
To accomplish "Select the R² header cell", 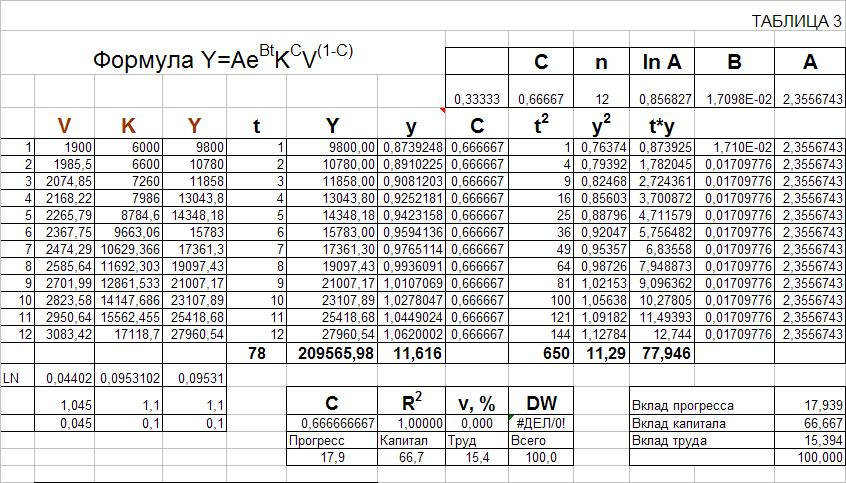I will [412, 402].
